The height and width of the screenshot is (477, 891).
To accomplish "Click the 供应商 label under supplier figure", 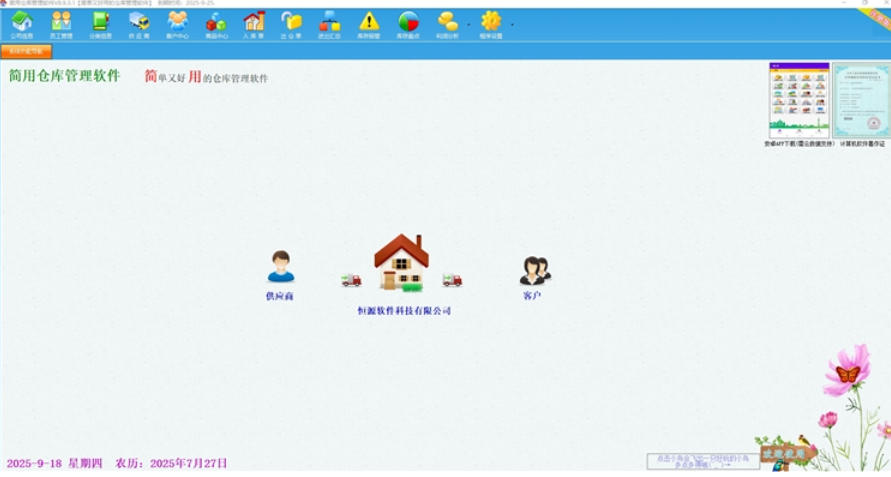I will click(280, 296).
